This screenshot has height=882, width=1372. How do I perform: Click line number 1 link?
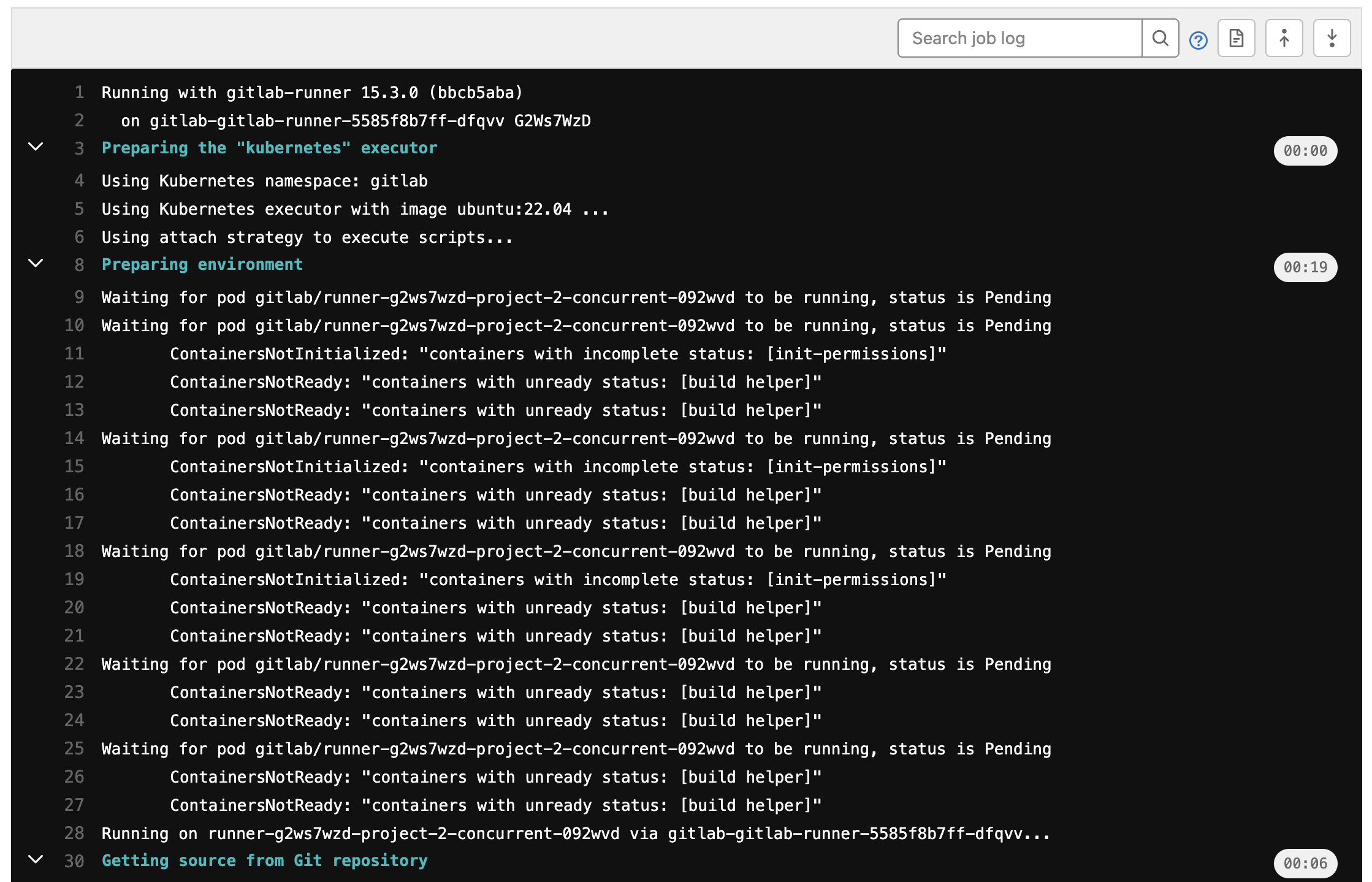pyautogui.click(x=79, y=93)
